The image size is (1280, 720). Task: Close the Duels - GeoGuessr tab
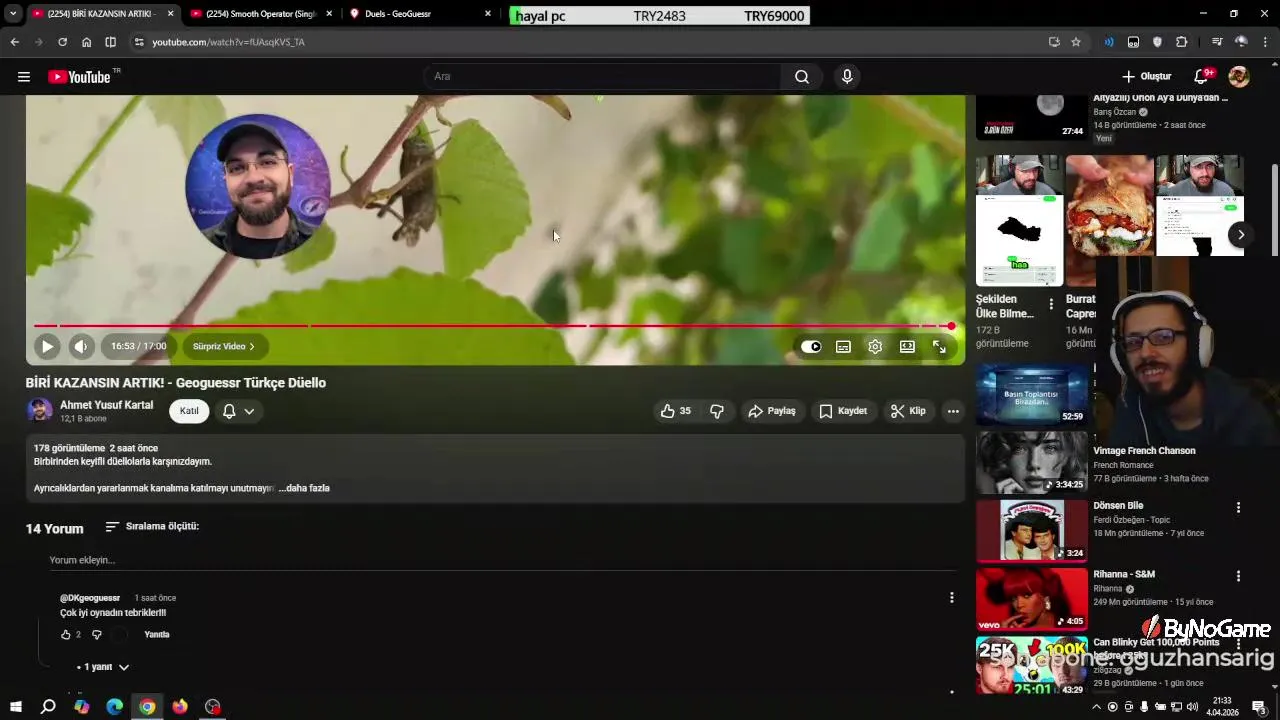[488, 14]
